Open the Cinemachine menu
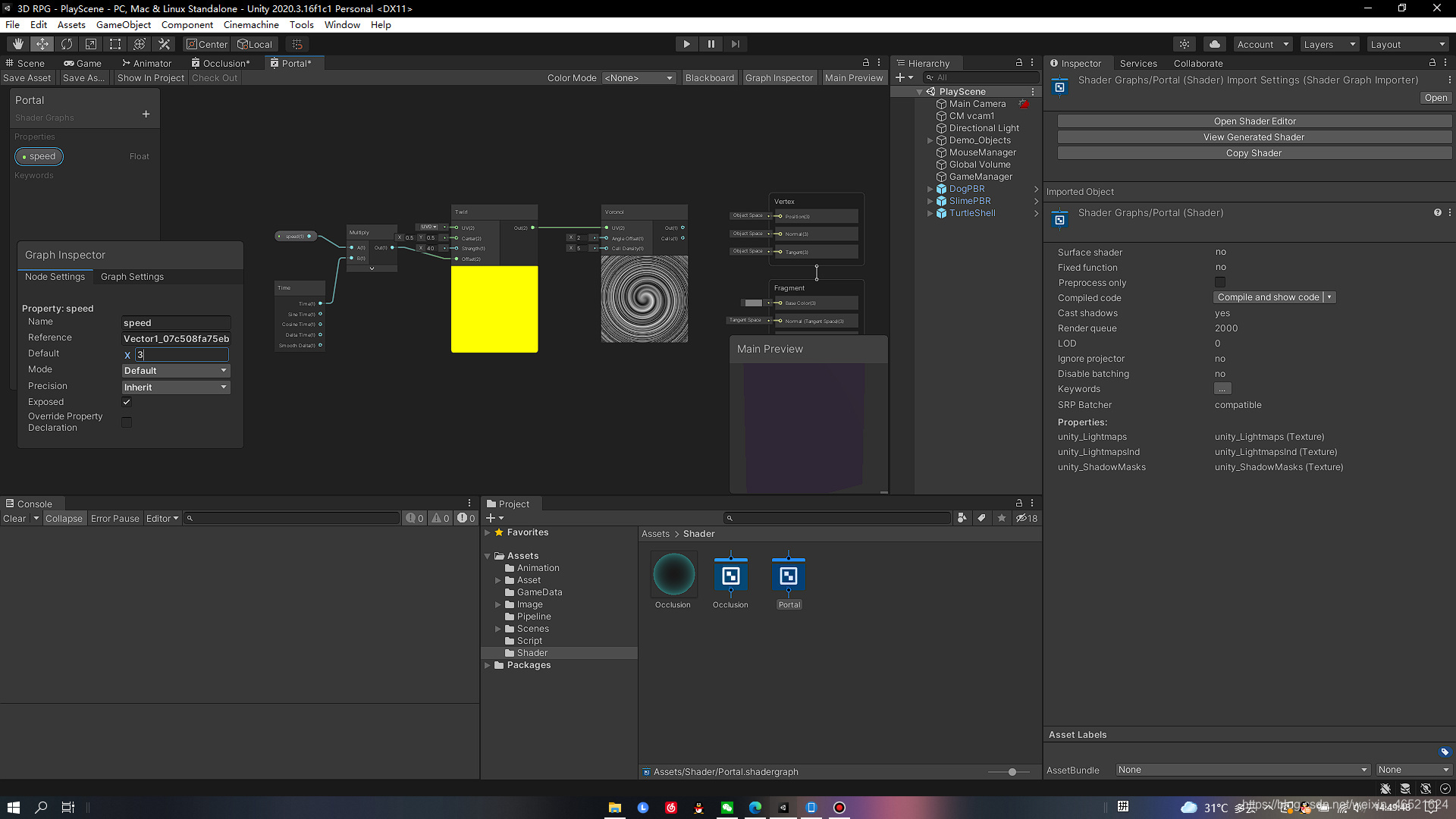 tap(251, 24)
